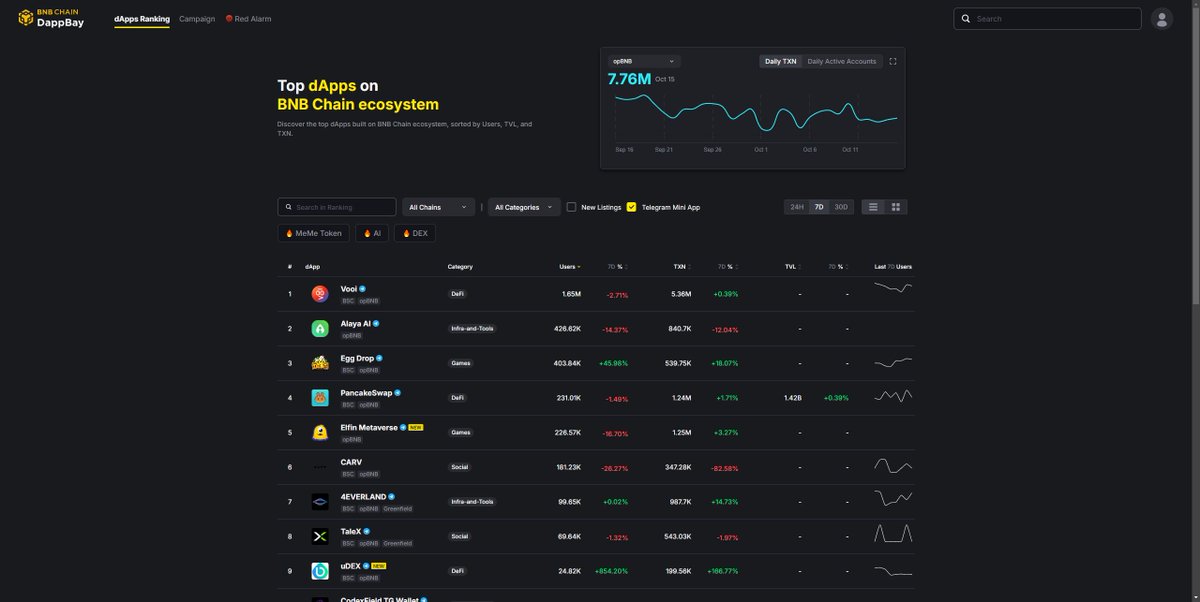Click PancakeSwap TVL value 1.42B
The height and width of the screenshot is (602, 1200).
point(793,398)
